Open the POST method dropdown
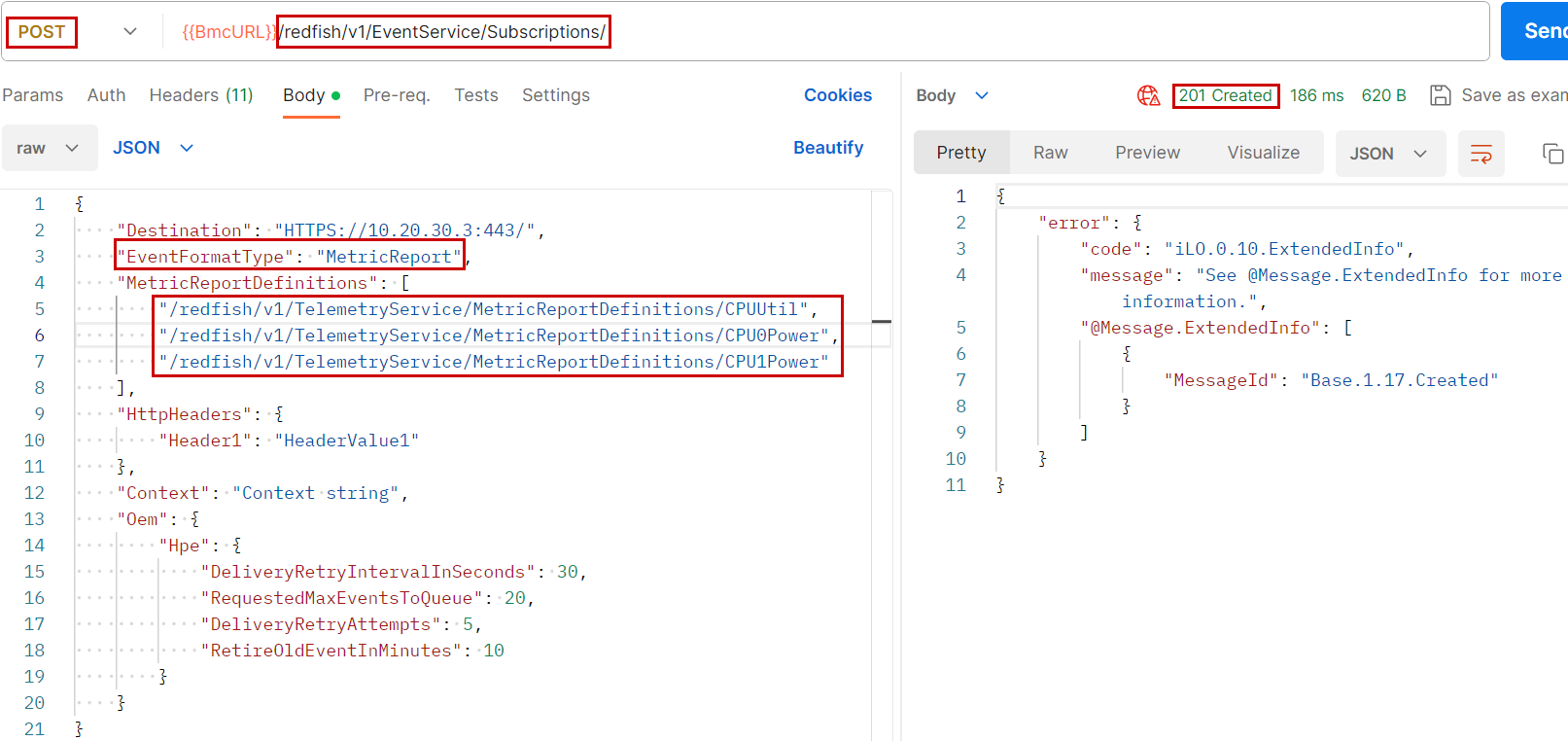The height and width of the screenshot is (741, 1568). click(x=129, y=32)
